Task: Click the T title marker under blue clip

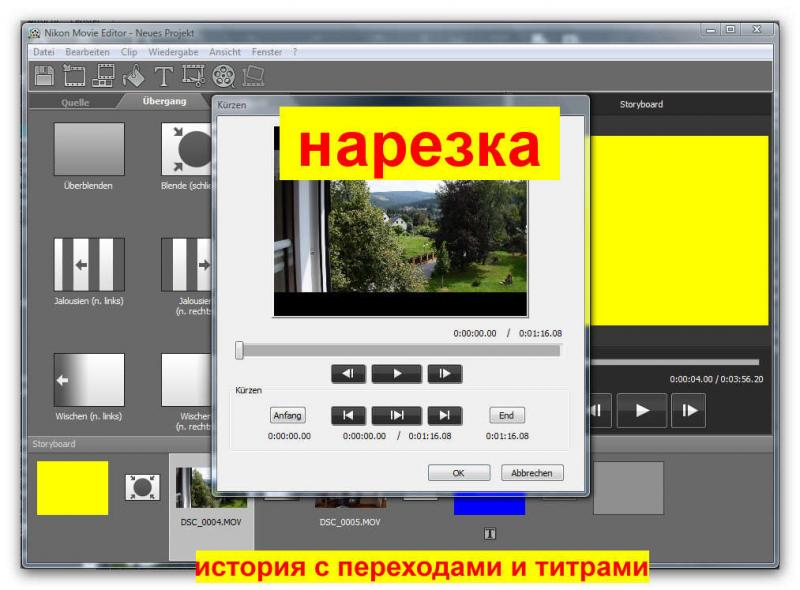Action: 490,534
